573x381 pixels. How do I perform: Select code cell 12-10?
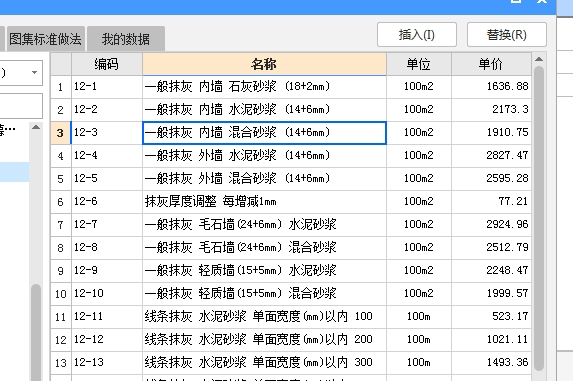click(107, 294)
